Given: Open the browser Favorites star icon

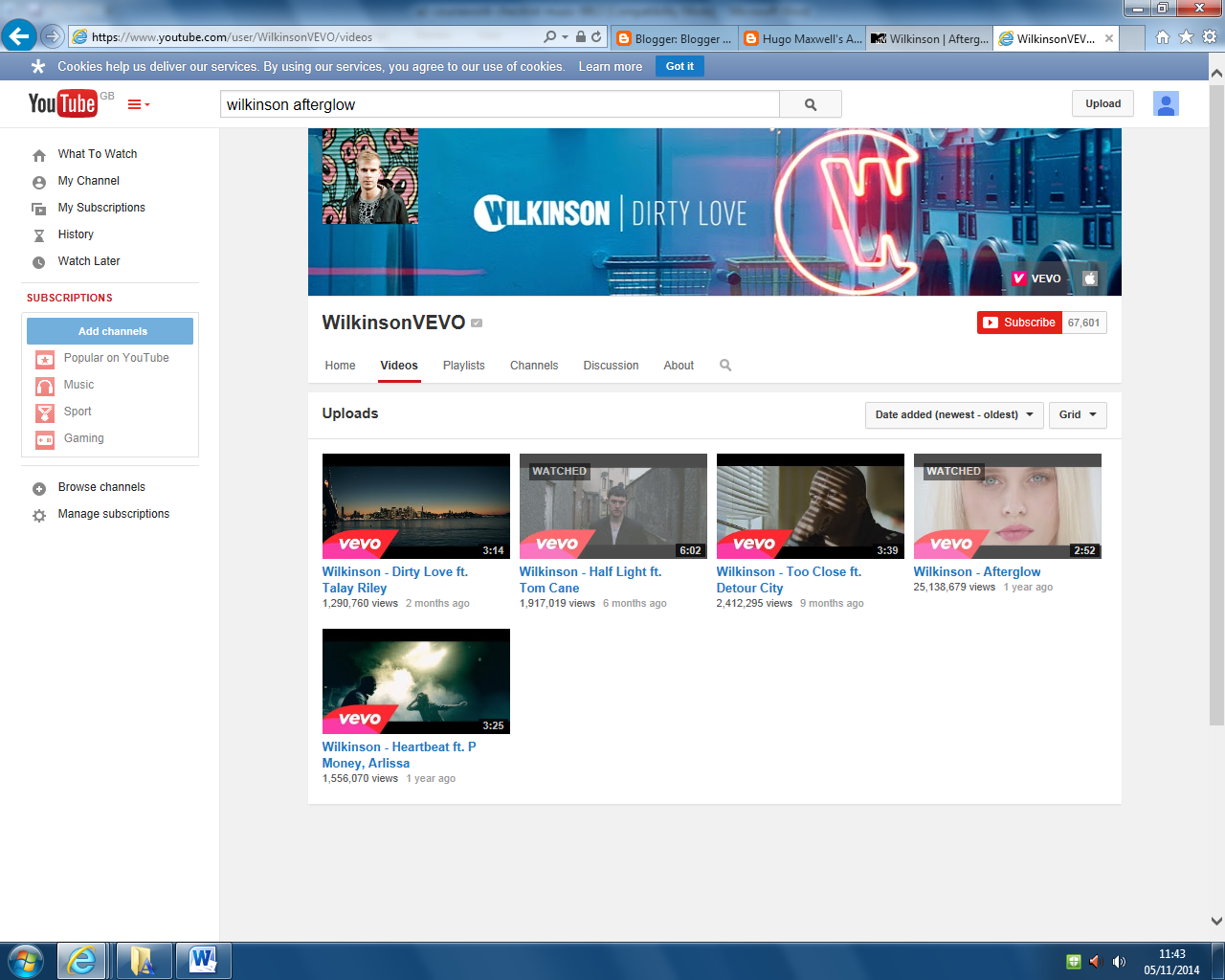Looking at the screenshot, I should coord(1186,37).
